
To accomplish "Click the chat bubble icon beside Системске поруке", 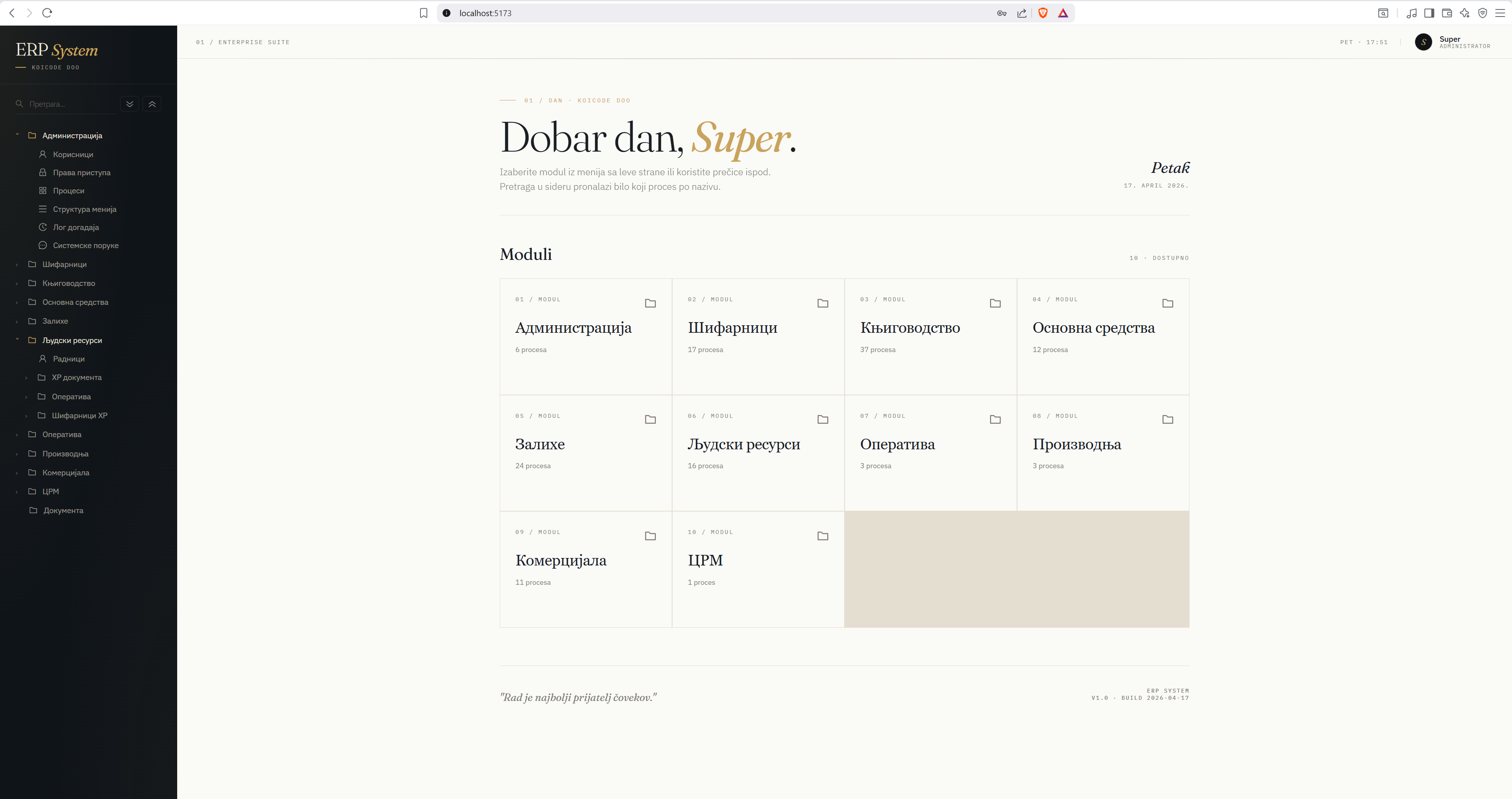I will 43,245.
